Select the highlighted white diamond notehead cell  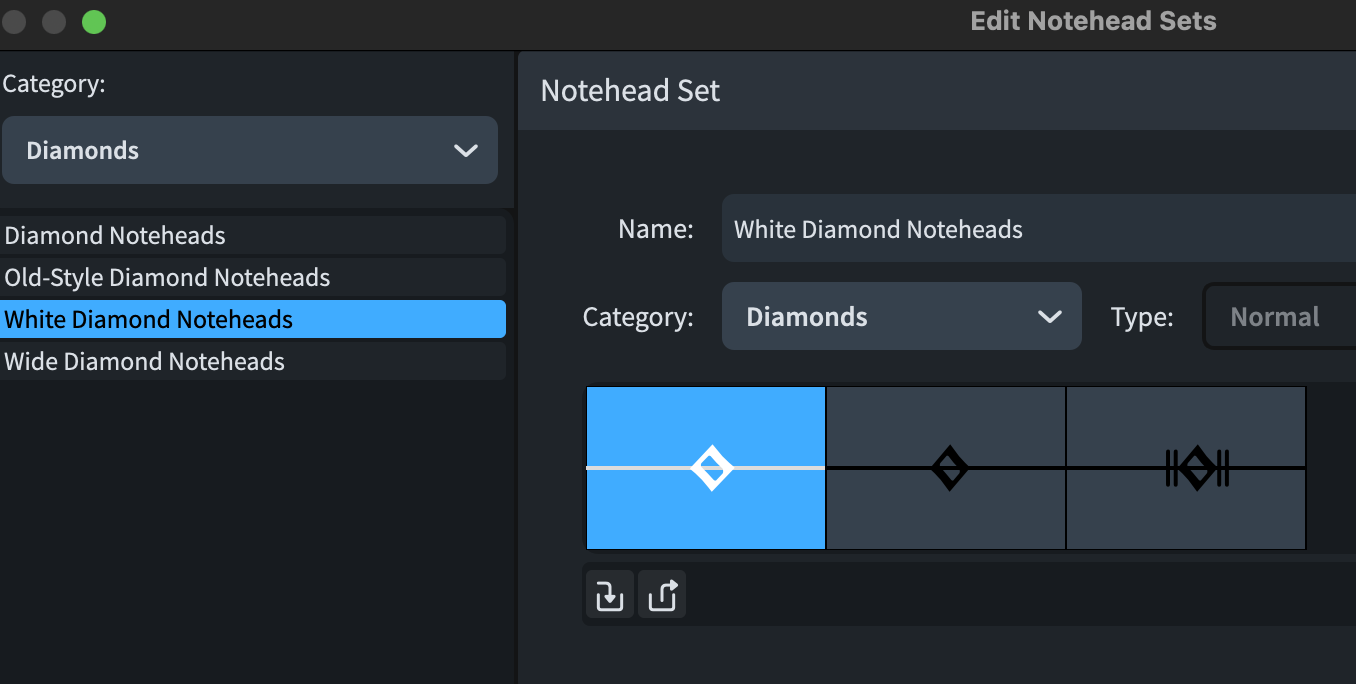pyautogui.click(x=706, y=468)
